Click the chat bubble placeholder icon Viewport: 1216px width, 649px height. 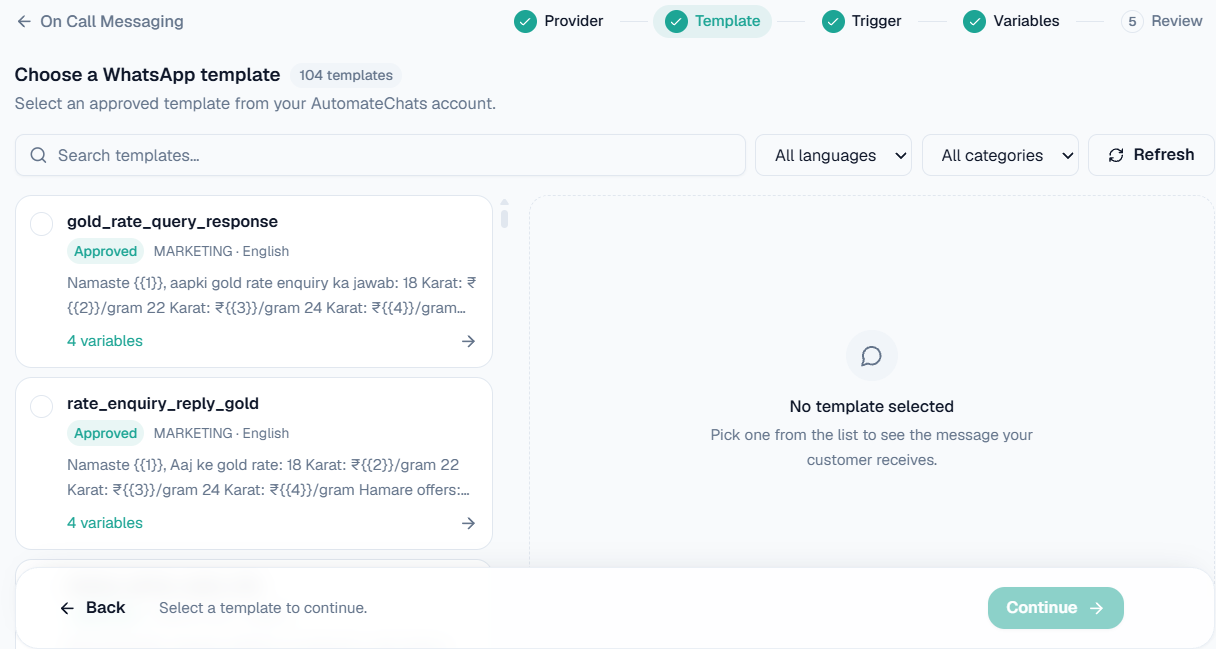(x=871, y=356)
